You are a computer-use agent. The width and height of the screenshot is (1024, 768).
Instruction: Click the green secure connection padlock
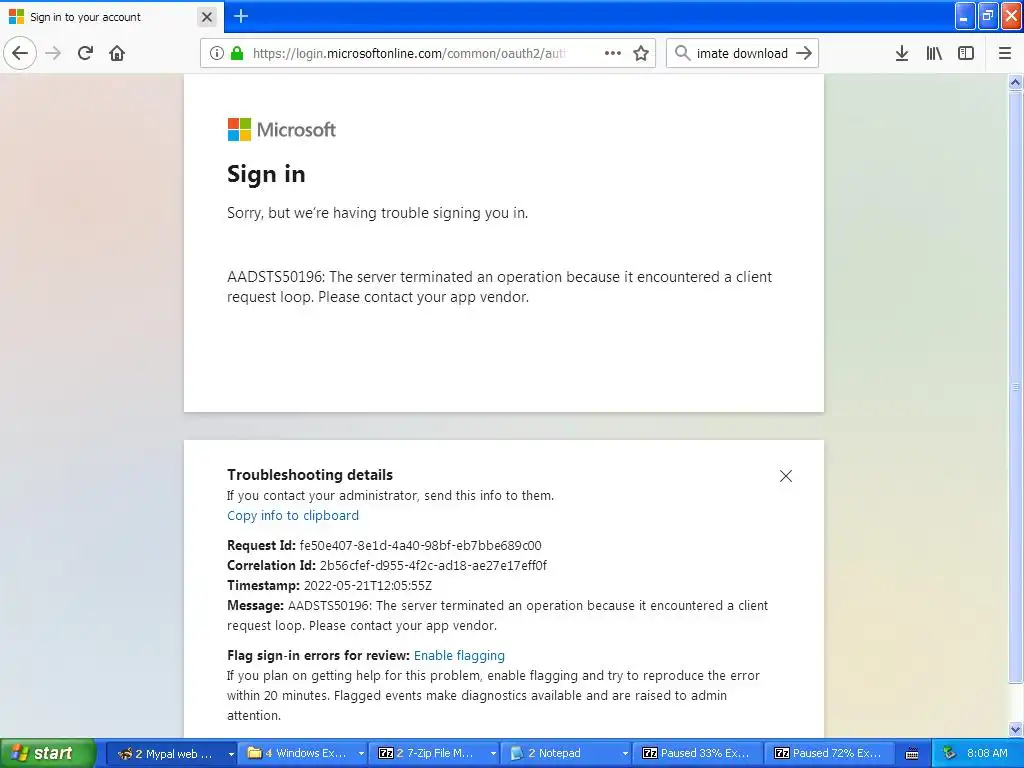(237, 53)
